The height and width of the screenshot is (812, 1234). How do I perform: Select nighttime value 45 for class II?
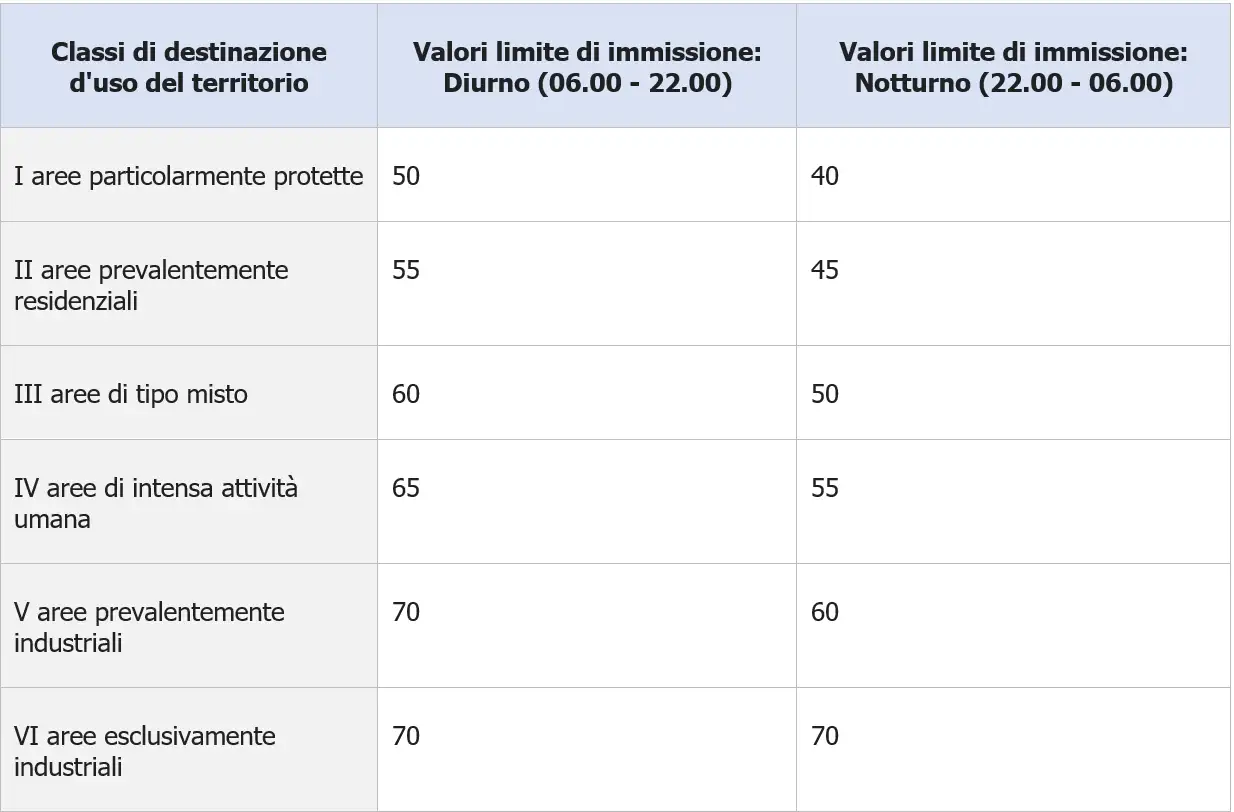[825, 271]
